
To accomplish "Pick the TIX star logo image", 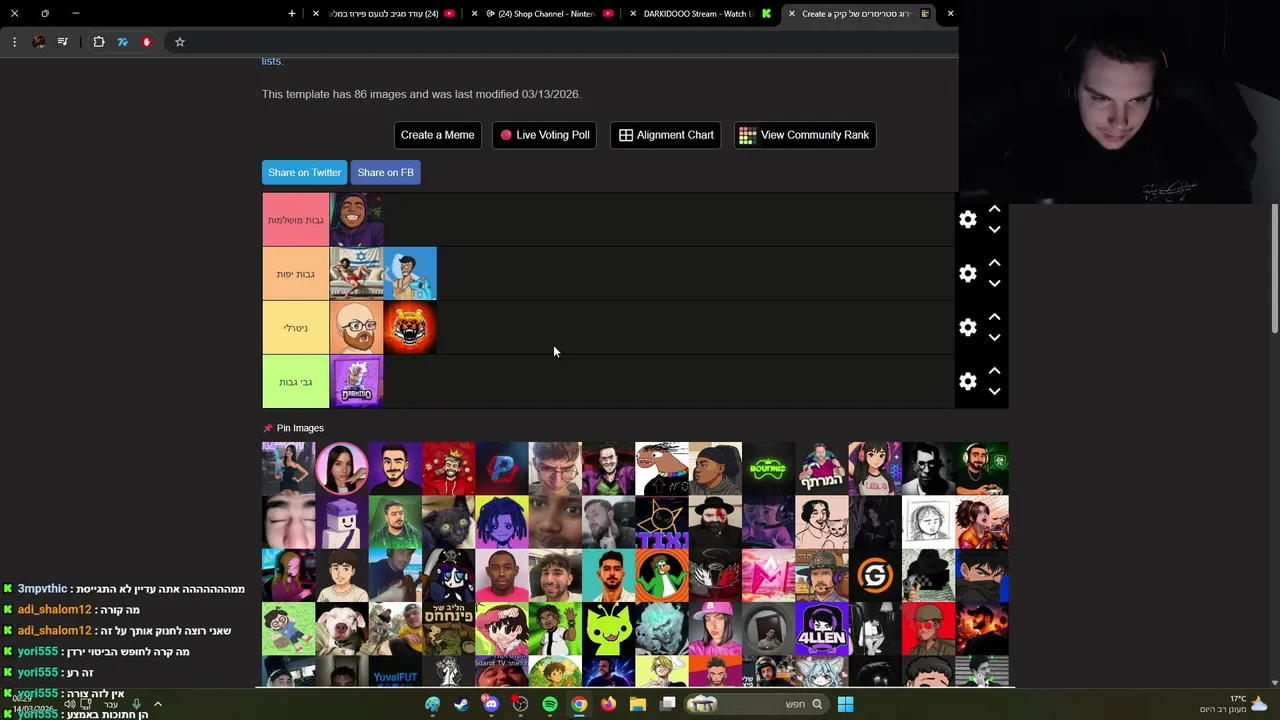I will (662, 522).
